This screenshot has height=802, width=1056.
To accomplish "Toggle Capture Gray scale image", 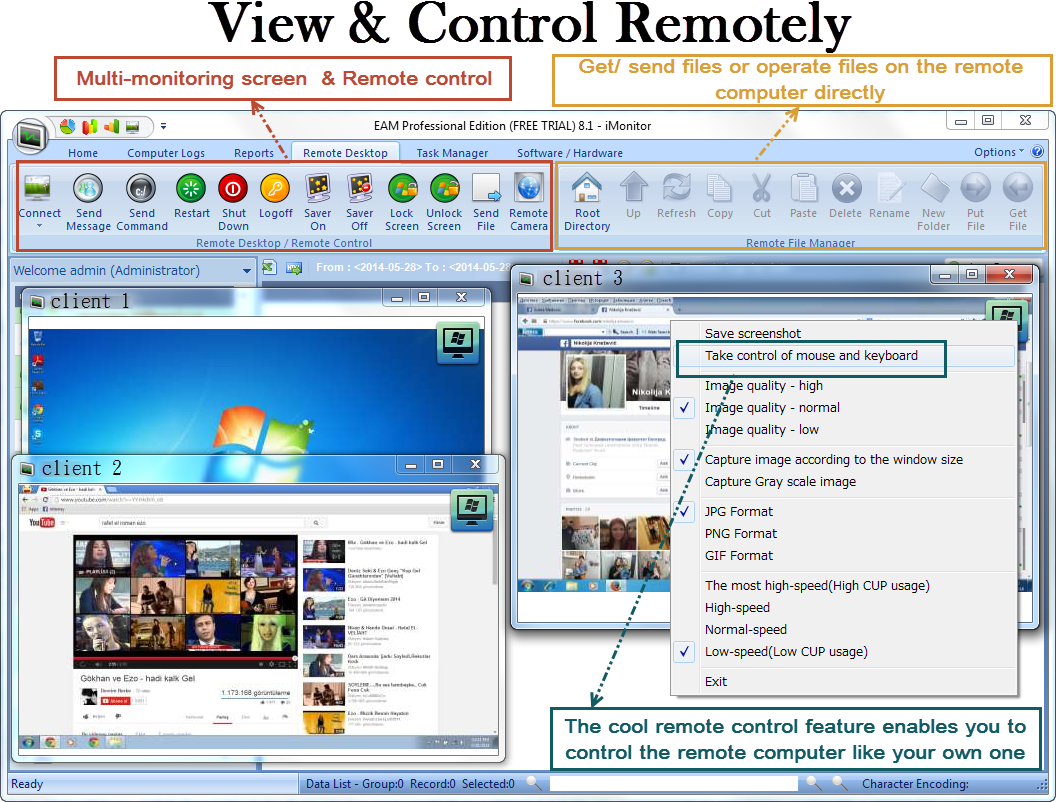I will point(780,482).
